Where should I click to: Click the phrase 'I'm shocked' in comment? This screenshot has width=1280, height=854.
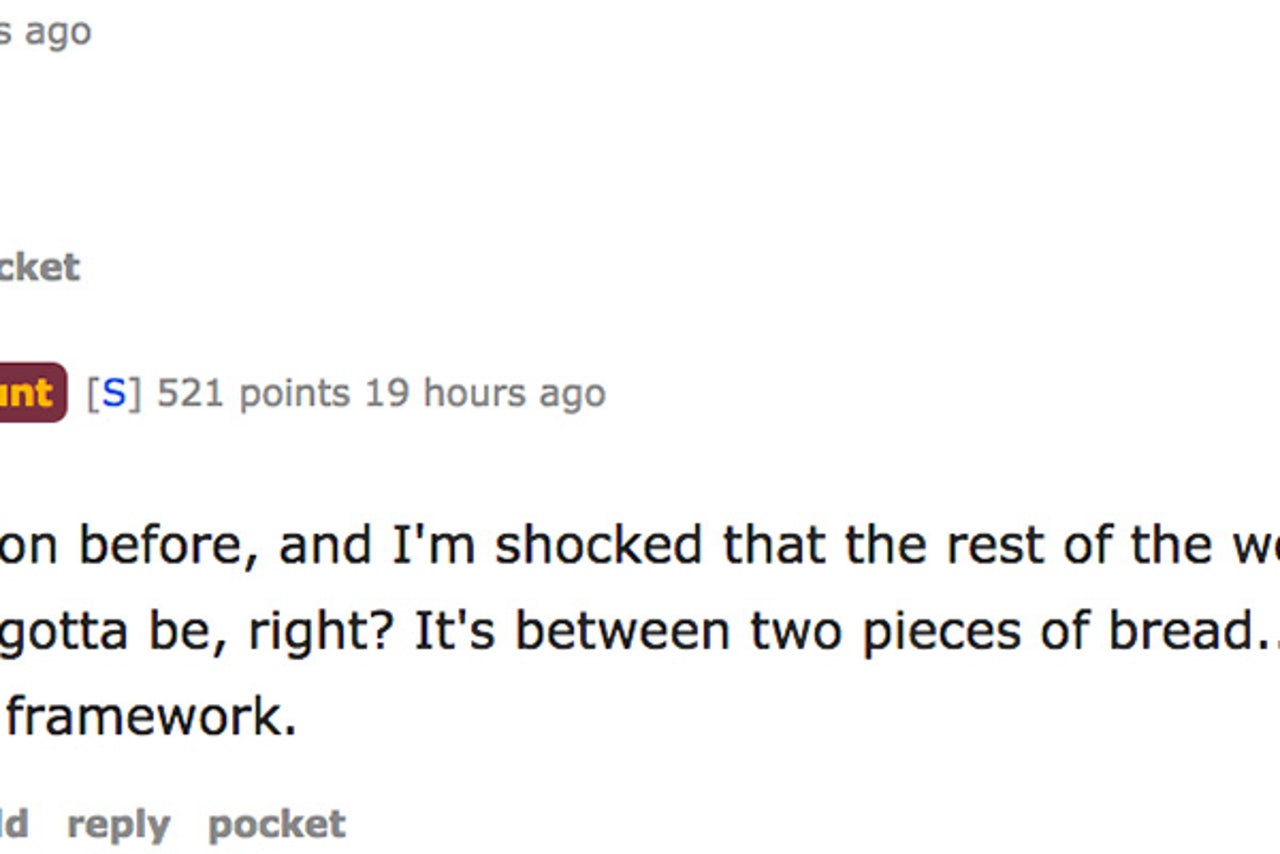[x=551, y=545]
